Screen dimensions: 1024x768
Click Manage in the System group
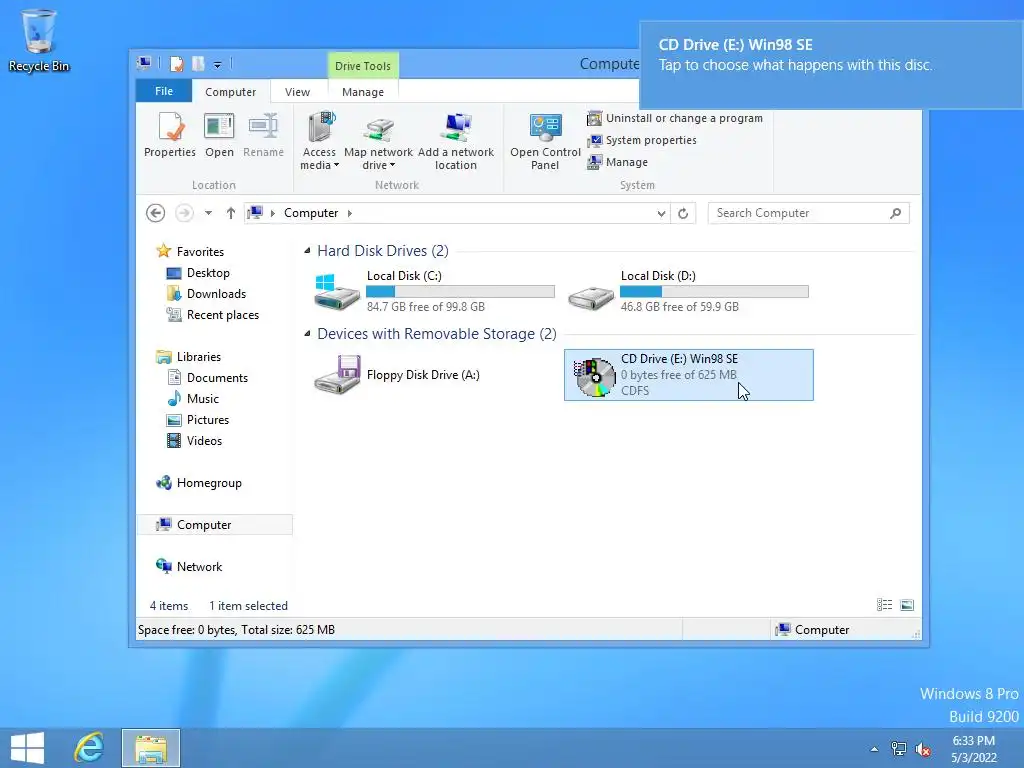click(x=617, y=162)
